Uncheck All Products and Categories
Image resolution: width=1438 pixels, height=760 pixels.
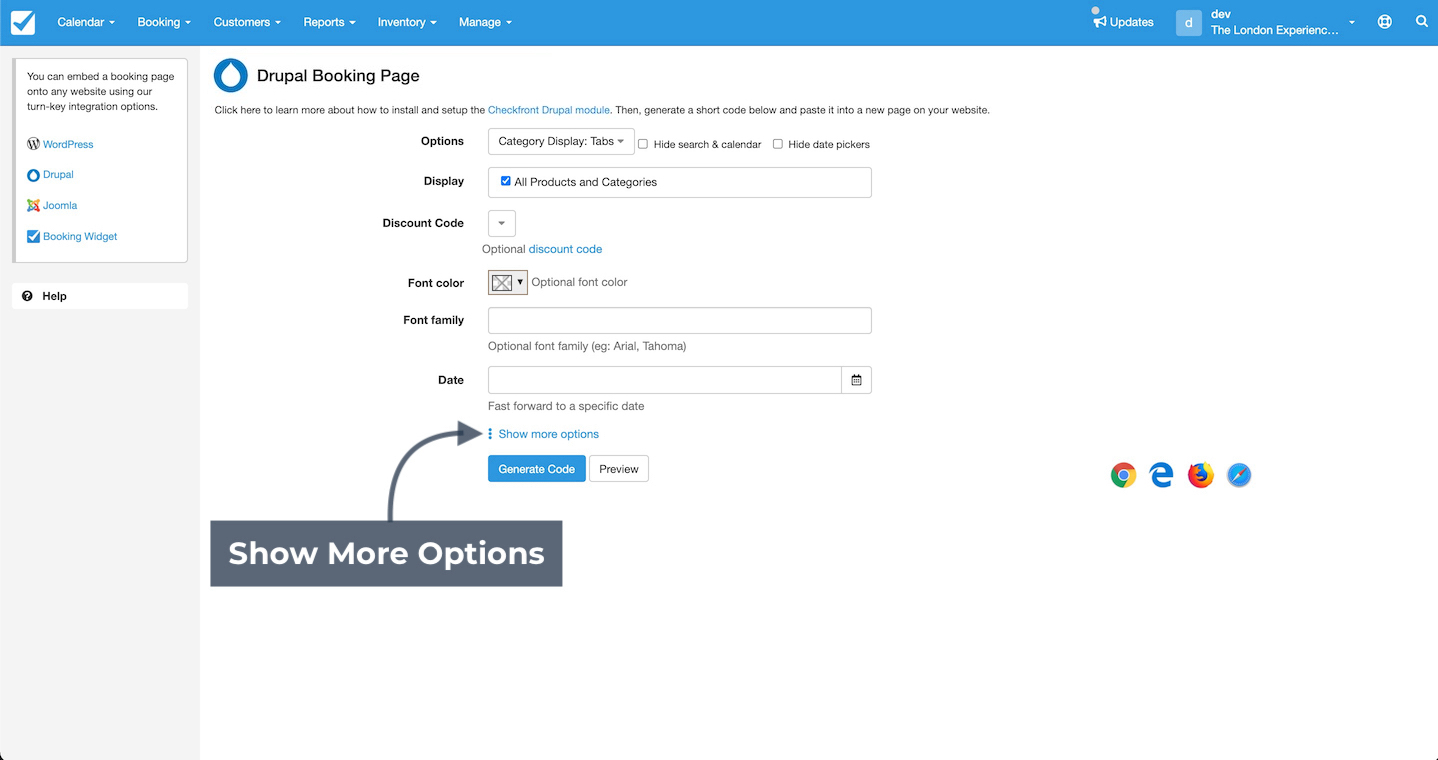coord(505,181)
